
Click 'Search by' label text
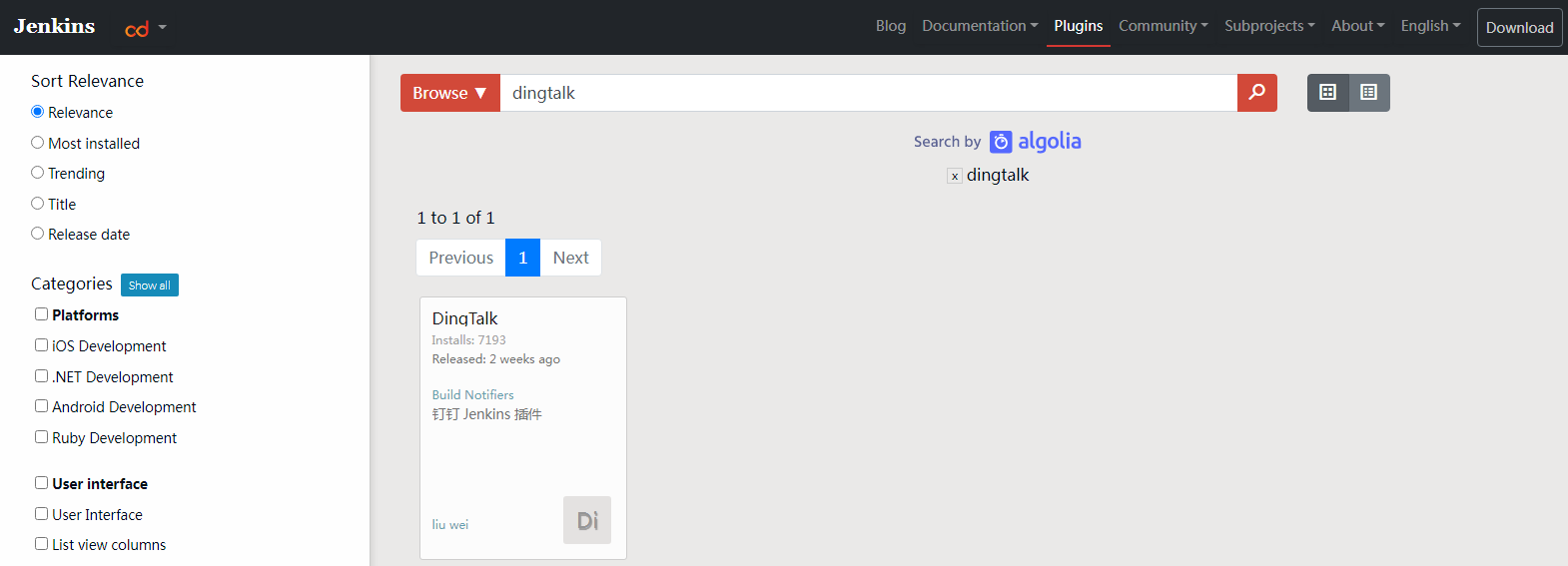947,142
